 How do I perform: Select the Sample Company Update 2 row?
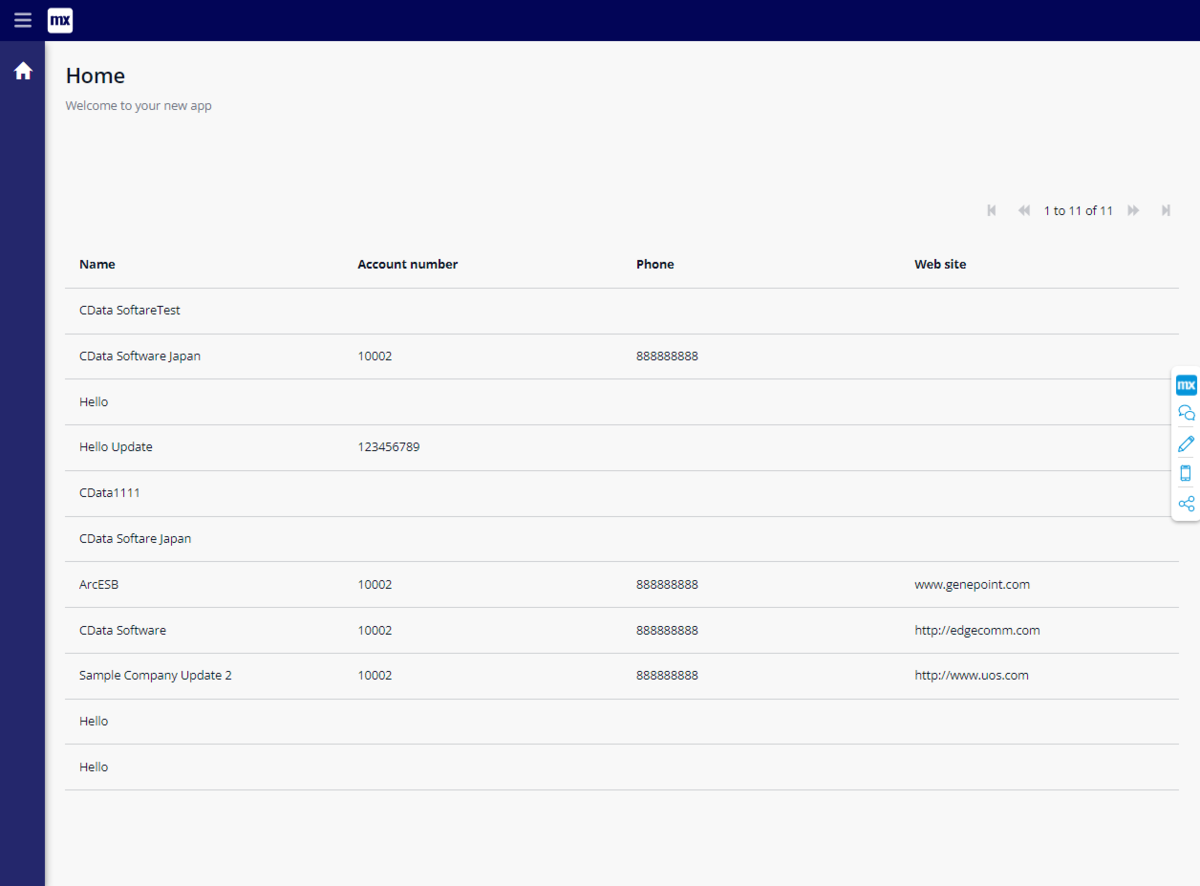(x=622, y=676)
